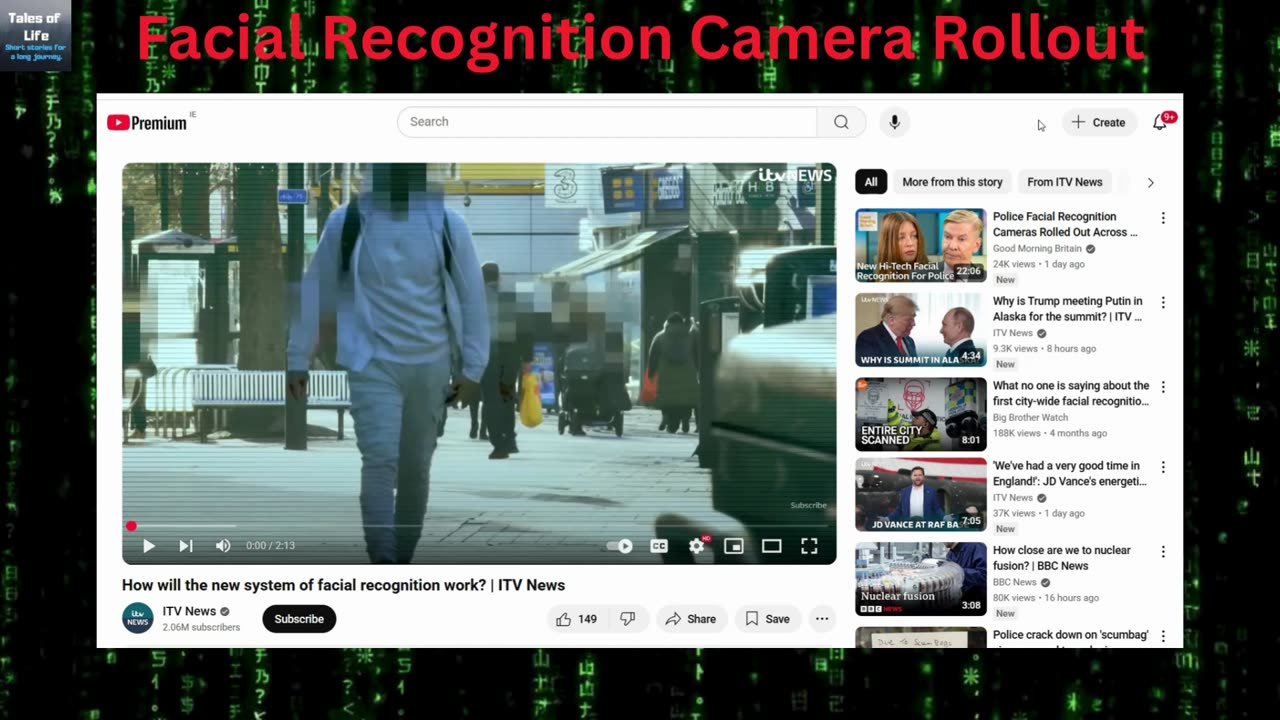1280x720 pixels.
Task: Toggle the autoplay switch
Action: click(620, 546)
